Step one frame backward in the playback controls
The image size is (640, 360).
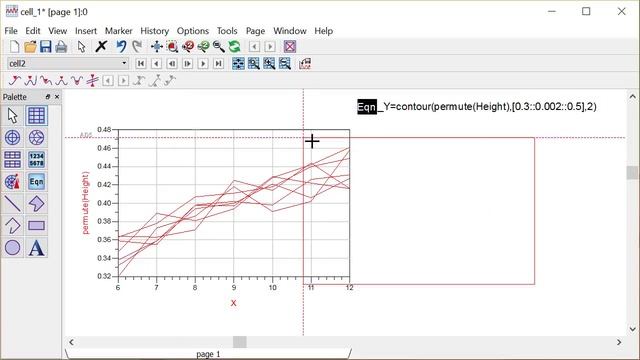coord(172,63)
